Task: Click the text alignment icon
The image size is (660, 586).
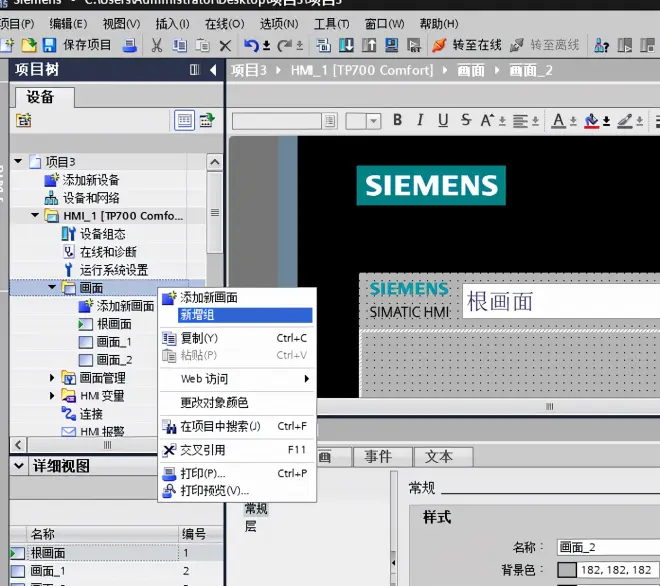Action: click(x=520, y=121)
